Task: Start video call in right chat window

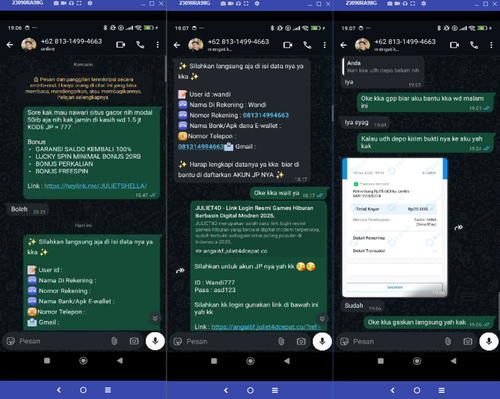Action: [x=455, y=45]
